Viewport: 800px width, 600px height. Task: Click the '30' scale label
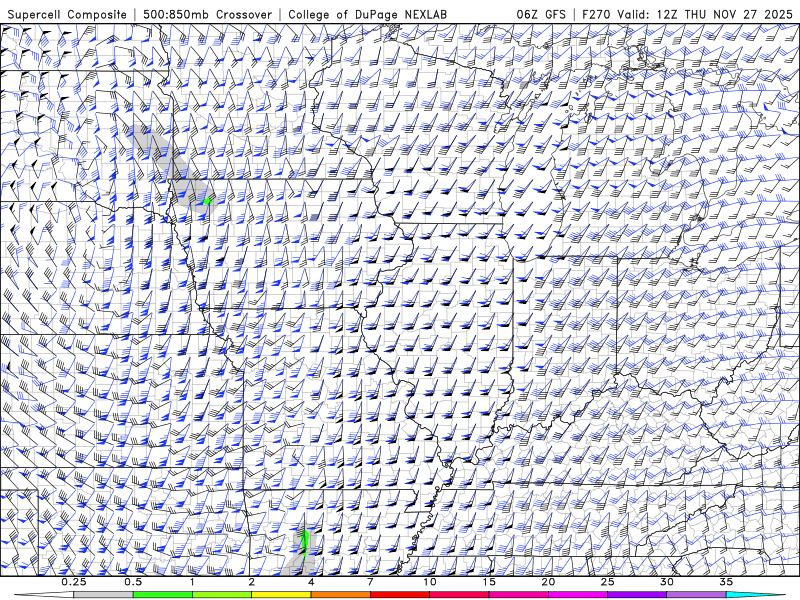pyautogui.click(x=666, y=582)
